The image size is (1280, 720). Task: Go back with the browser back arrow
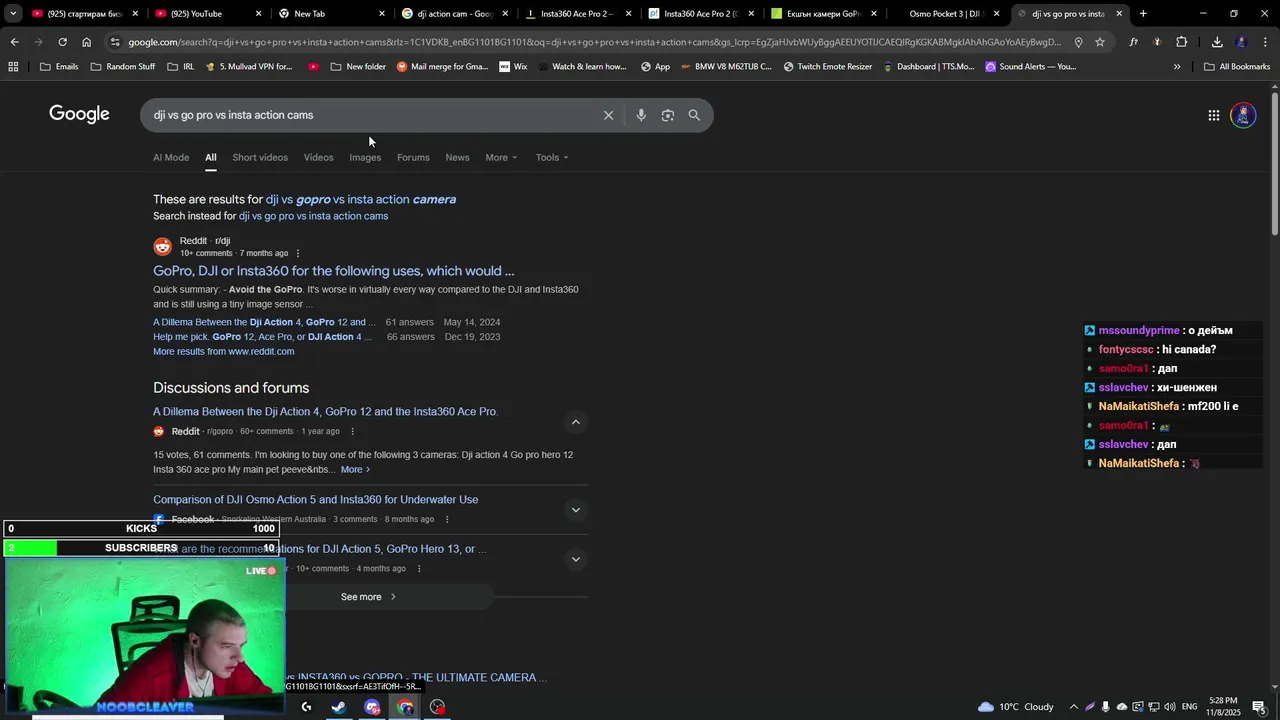point(14,42)
